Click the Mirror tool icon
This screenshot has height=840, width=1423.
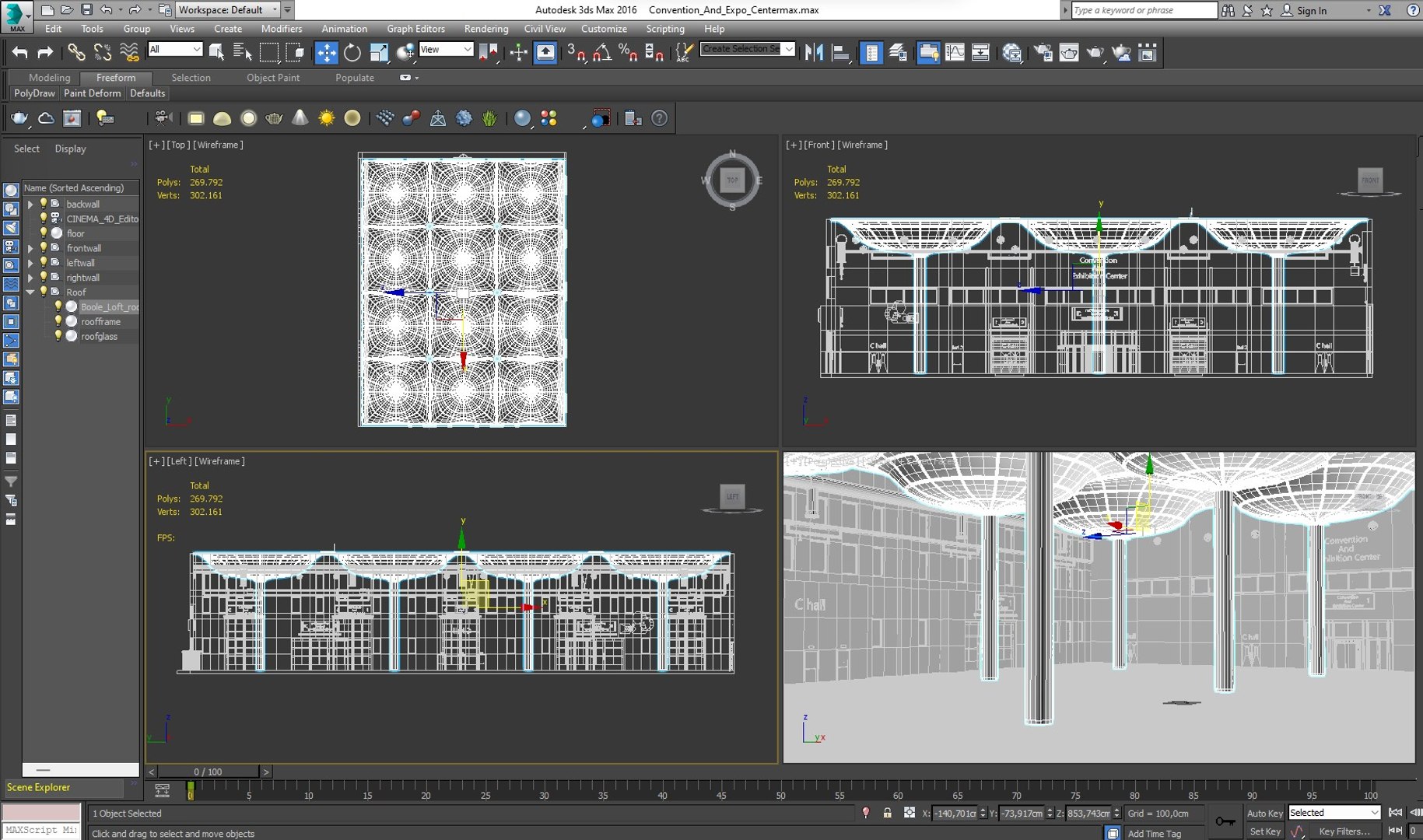[x=814, y=52]
